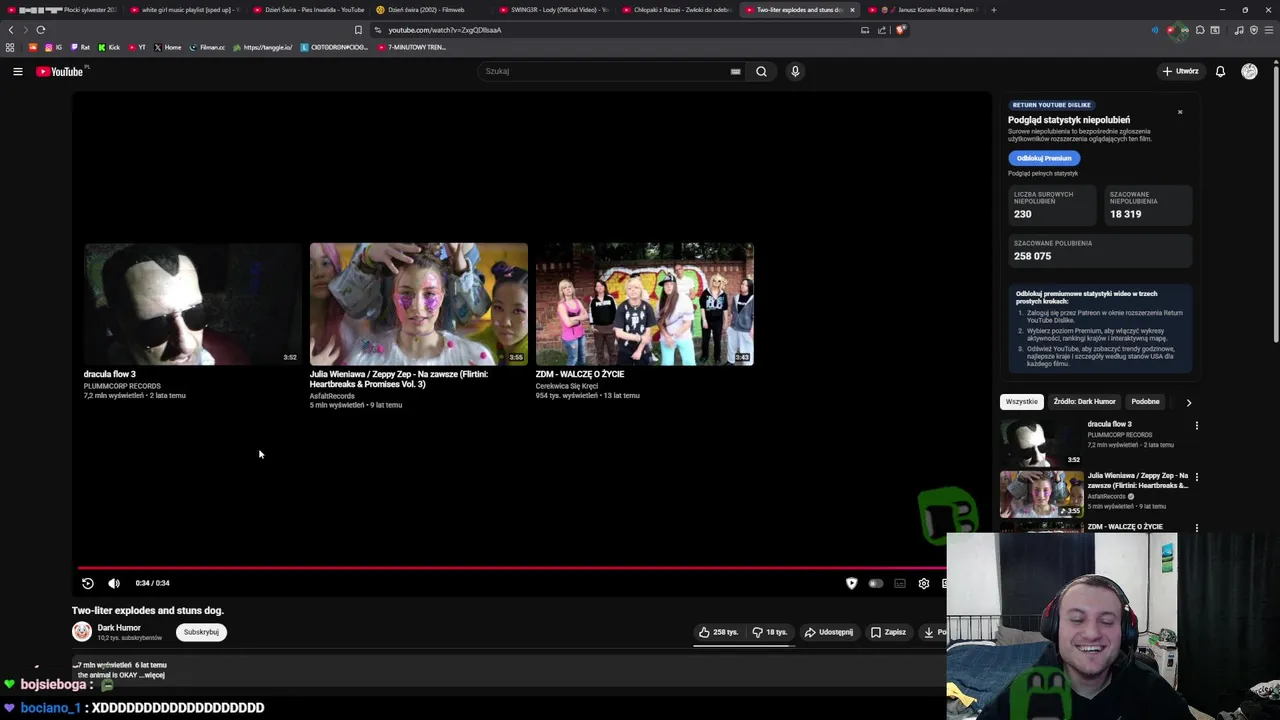Open the apps grid in the bookmarks bar
1280x720 pixels.
(x=10, y=47)
